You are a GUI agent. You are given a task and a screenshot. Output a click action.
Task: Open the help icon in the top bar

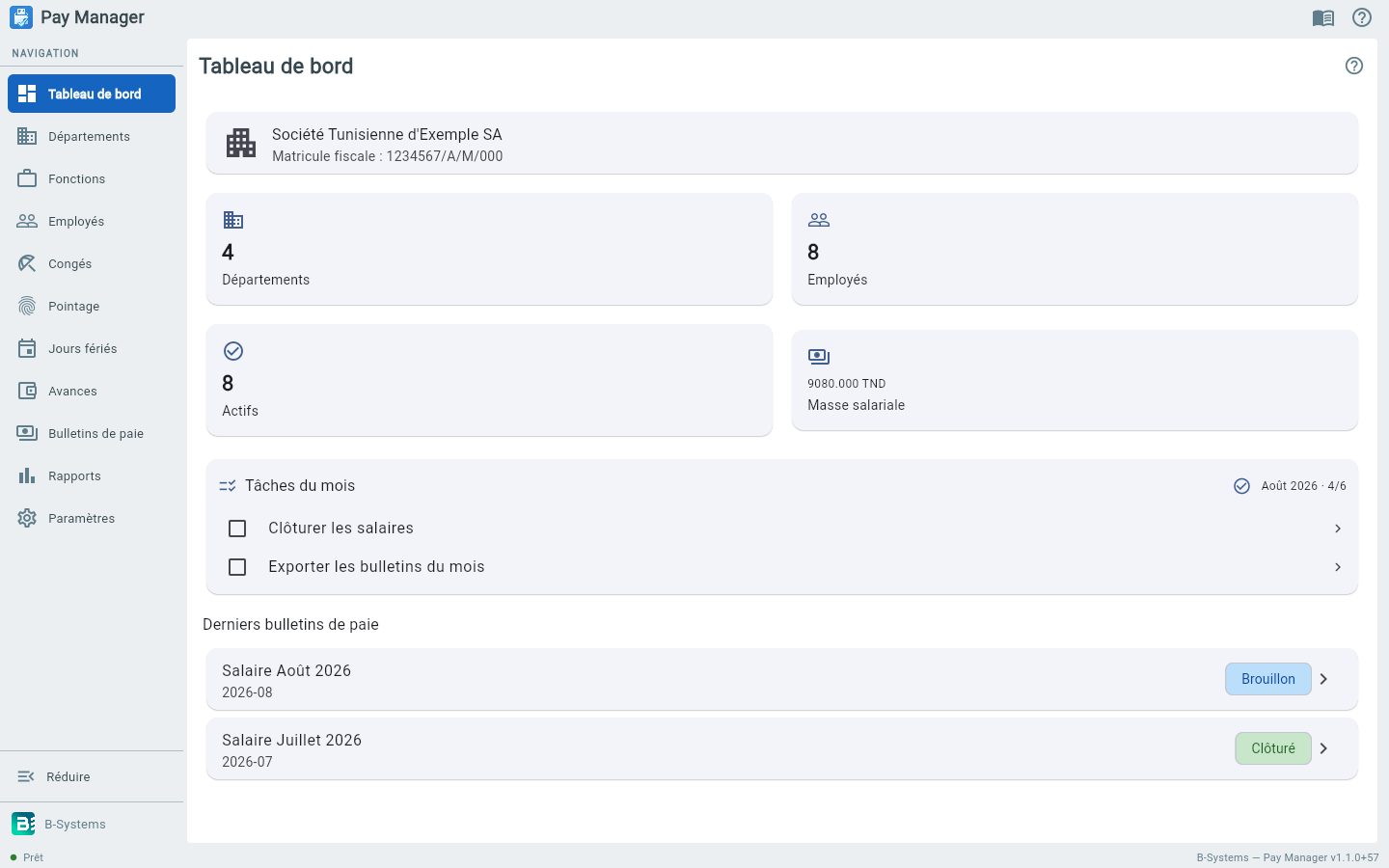(x=1362, y=17)
